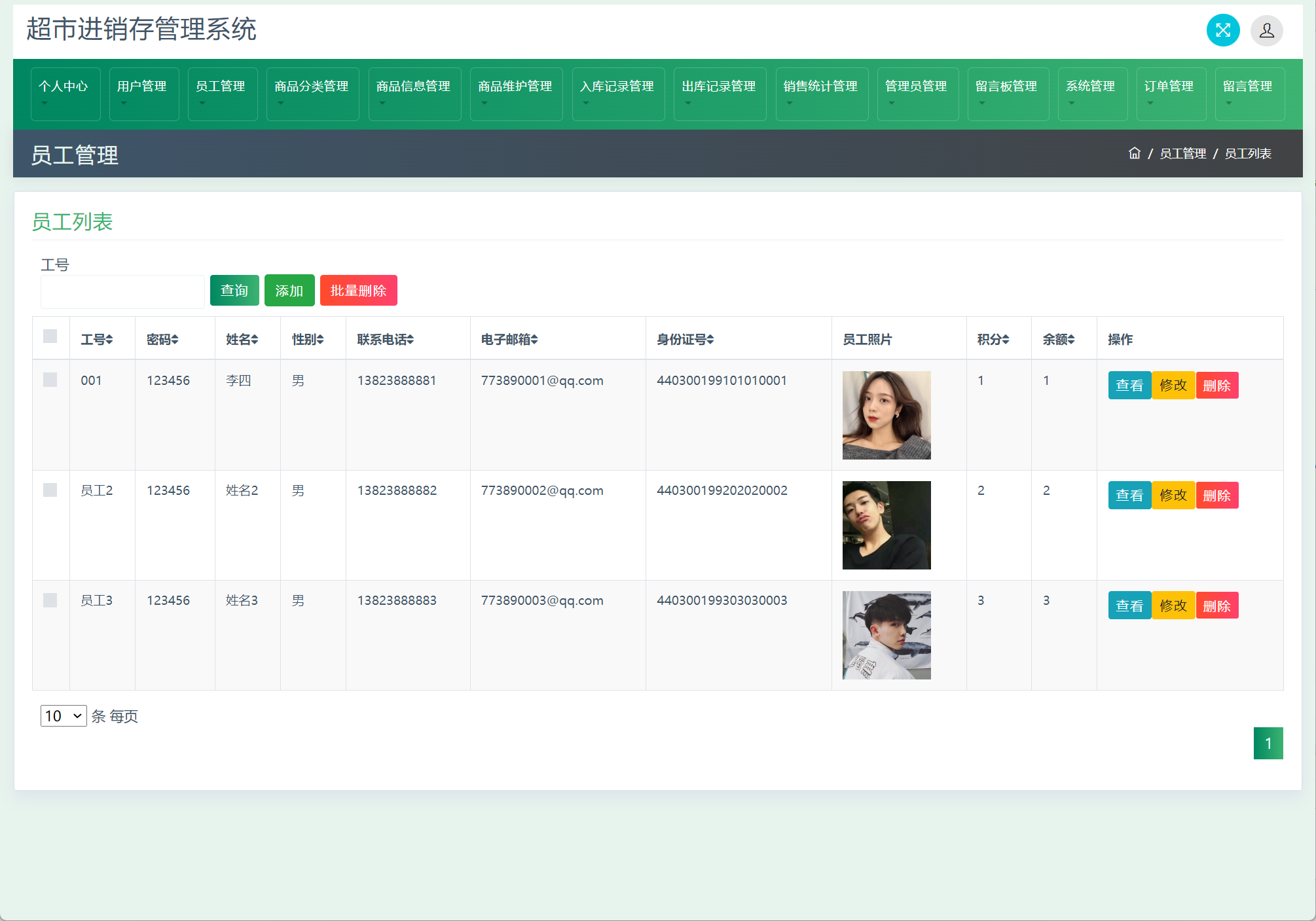Open the user profile avatar icon

(x=1266, y=30)
